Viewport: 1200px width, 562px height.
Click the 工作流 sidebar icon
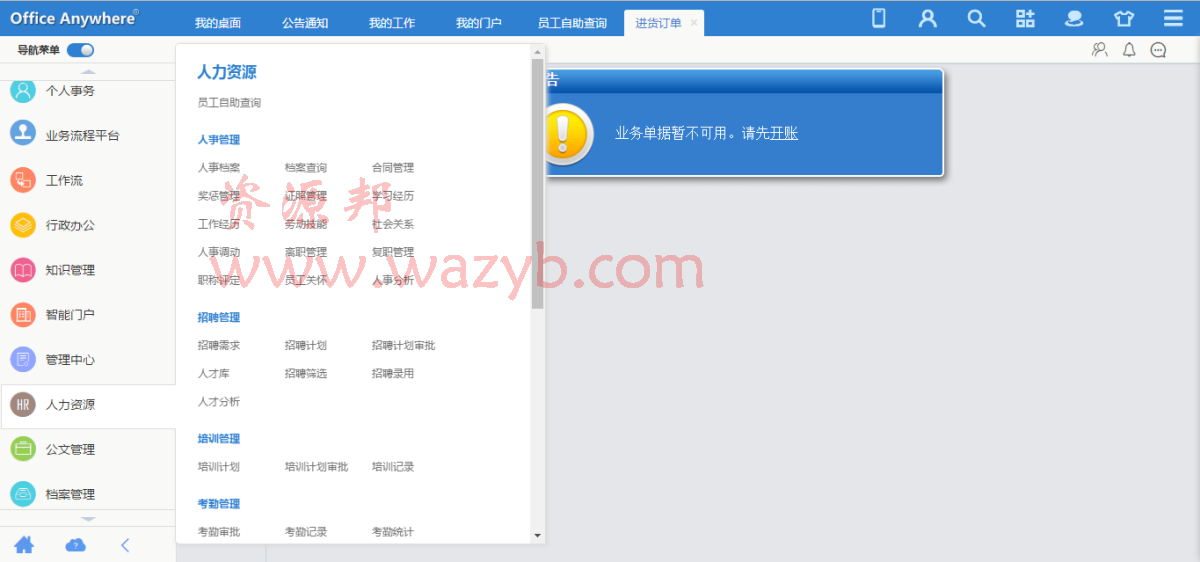coord(23,180)
